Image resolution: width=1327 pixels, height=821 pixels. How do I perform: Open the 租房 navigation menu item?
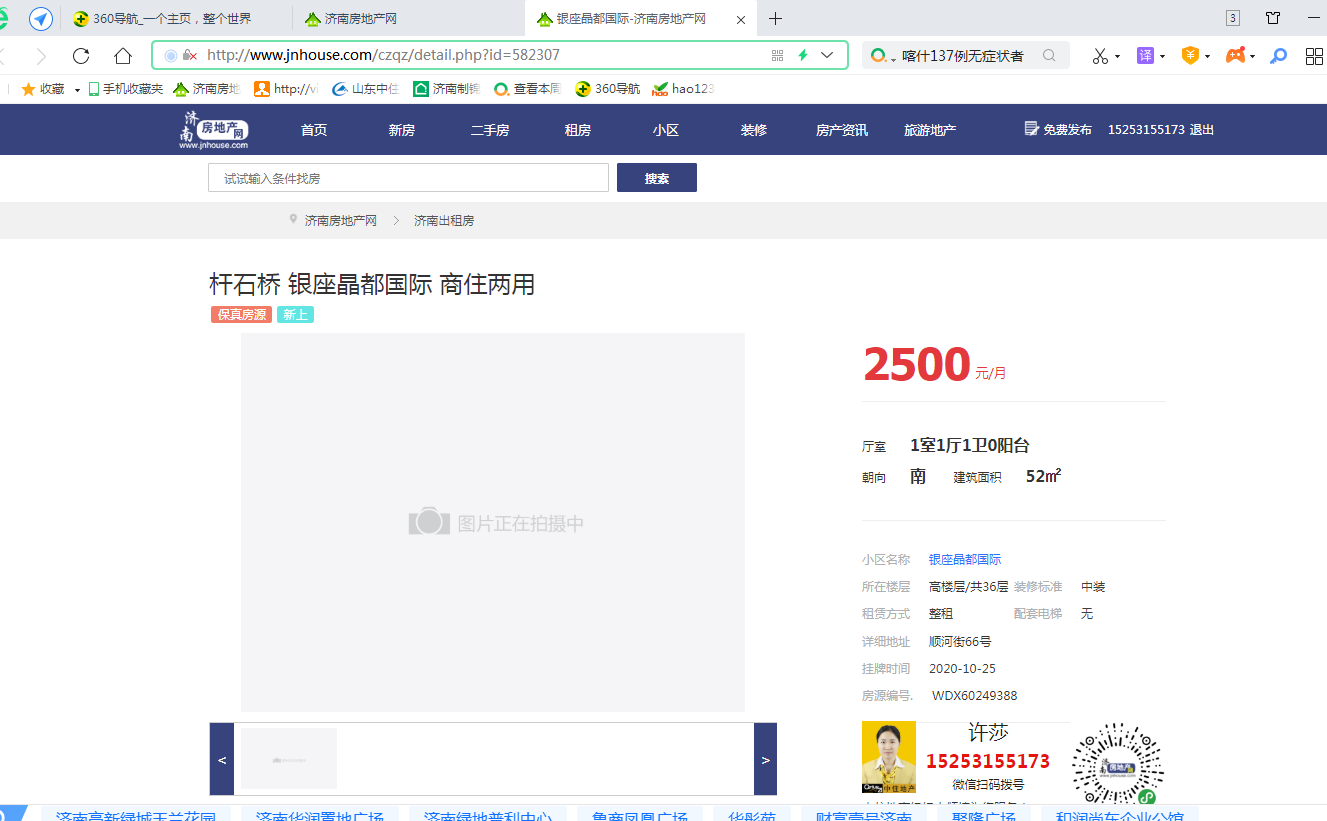[x=578, y=130]
